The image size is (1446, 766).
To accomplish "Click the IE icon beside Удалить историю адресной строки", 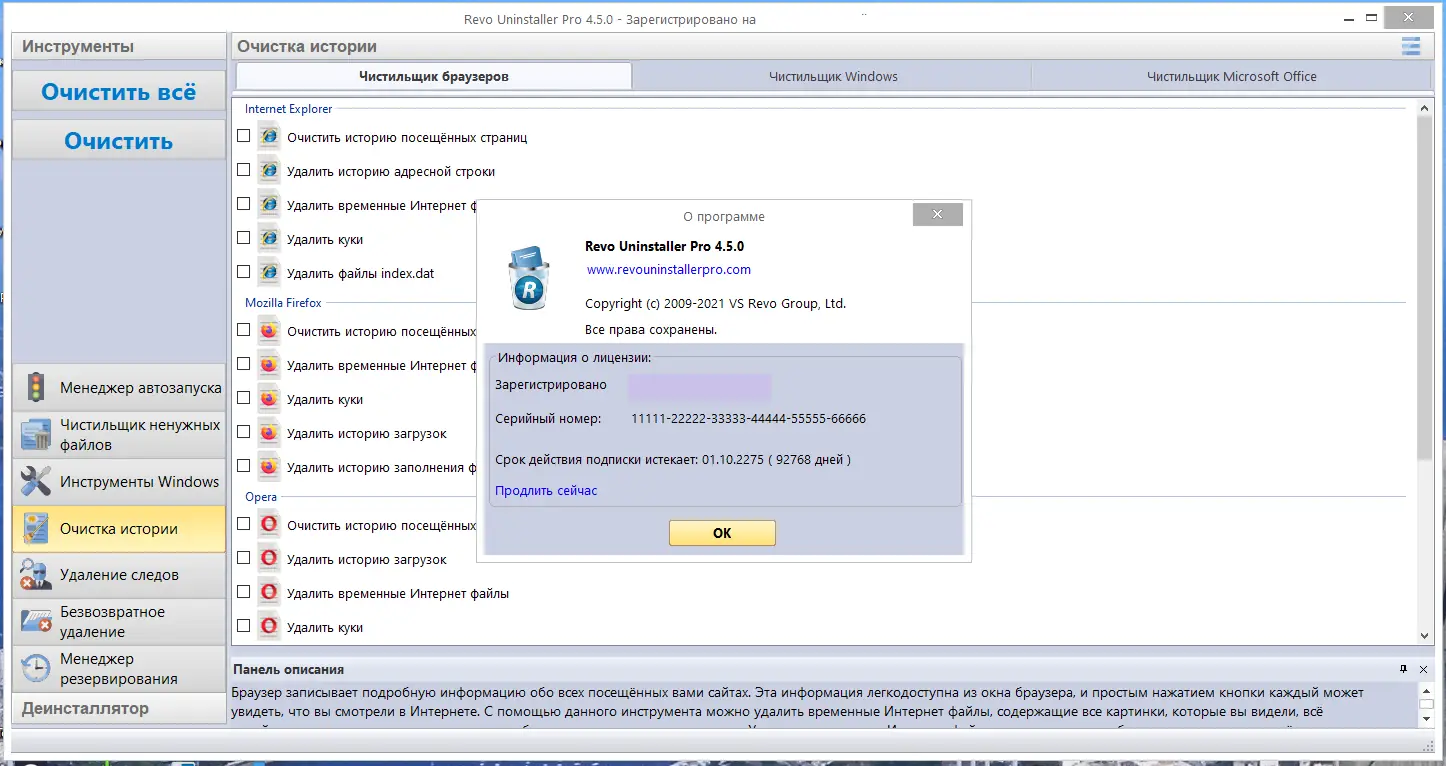I will pos(268,171).
